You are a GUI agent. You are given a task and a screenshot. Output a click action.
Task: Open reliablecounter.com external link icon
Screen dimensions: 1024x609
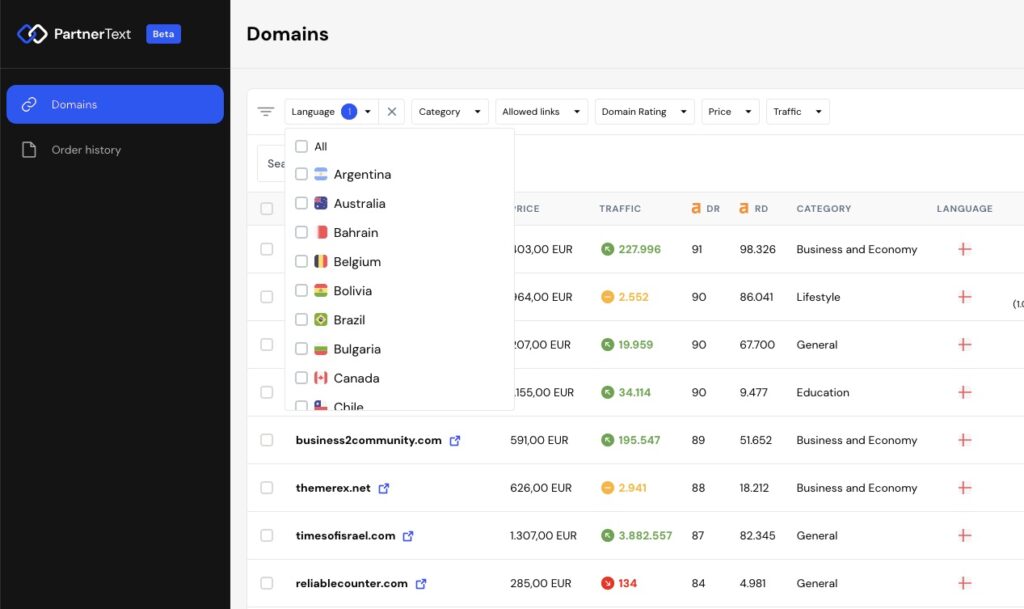click(421, 584)
